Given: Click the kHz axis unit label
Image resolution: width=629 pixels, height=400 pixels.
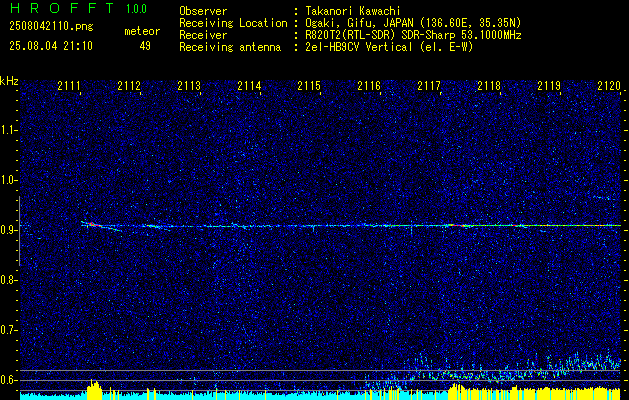Looking at the screenshot, I should [9, 81].
